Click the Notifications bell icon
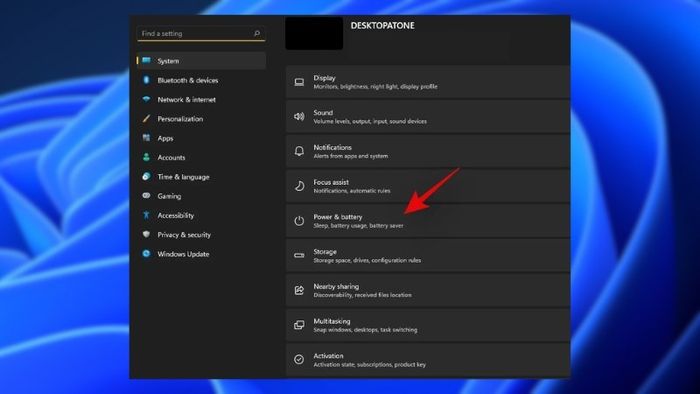This screenshot has height=394, width=700. (x=299, y=151)
